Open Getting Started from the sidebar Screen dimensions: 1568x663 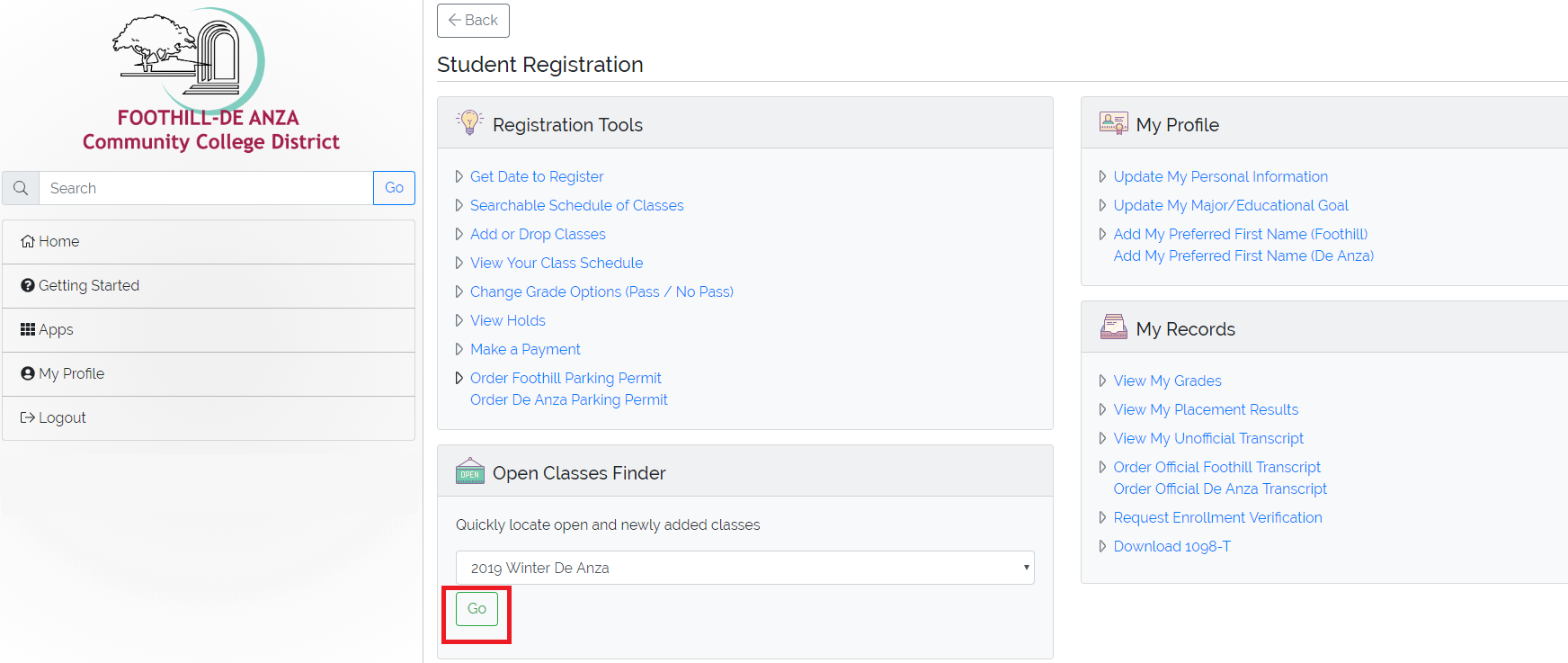pyautogui.click(x=89, y=285)
